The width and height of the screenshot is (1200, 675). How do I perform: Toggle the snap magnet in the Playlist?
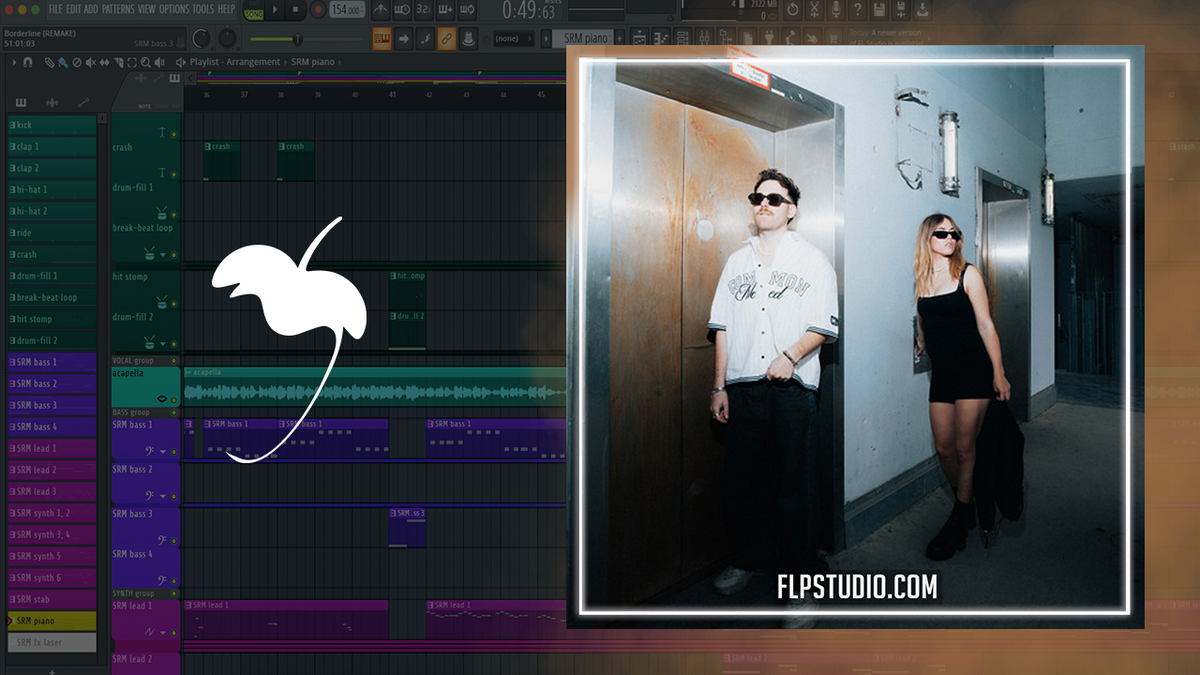pos(28,62)
